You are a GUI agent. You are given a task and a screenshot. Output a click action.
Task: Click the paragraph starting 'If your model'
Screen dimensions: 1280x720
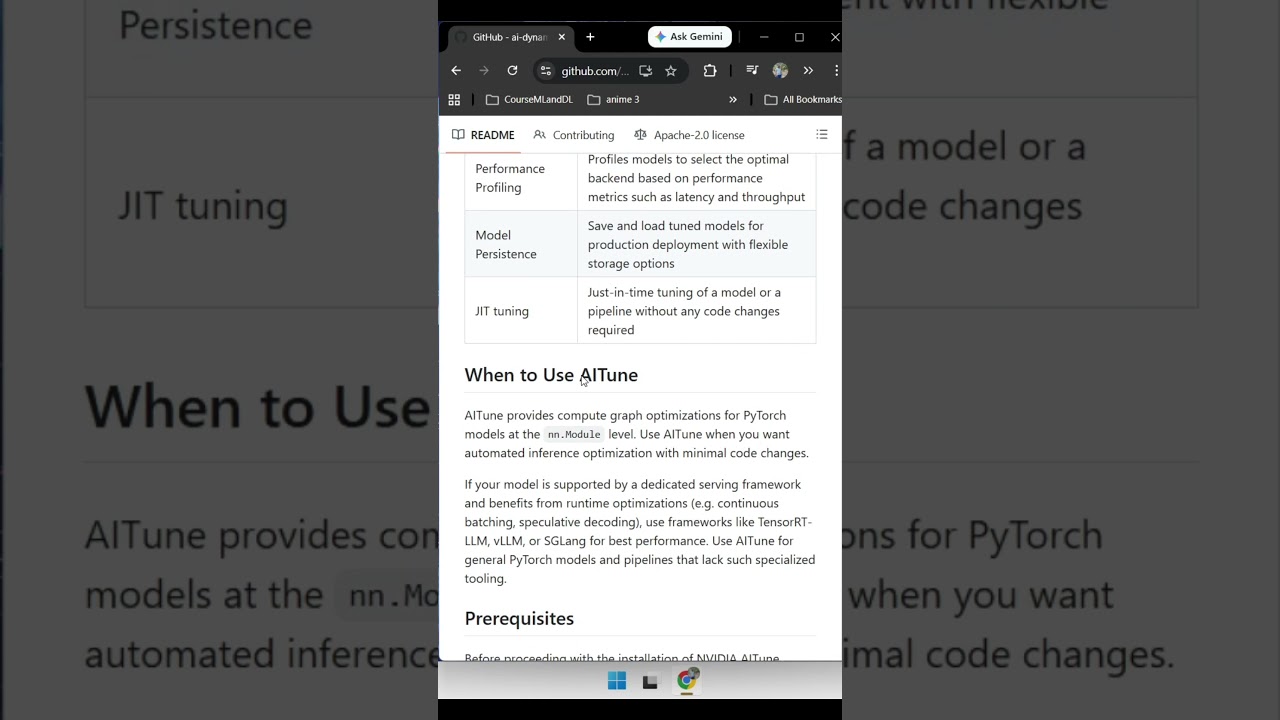click(x=640, y=531)
